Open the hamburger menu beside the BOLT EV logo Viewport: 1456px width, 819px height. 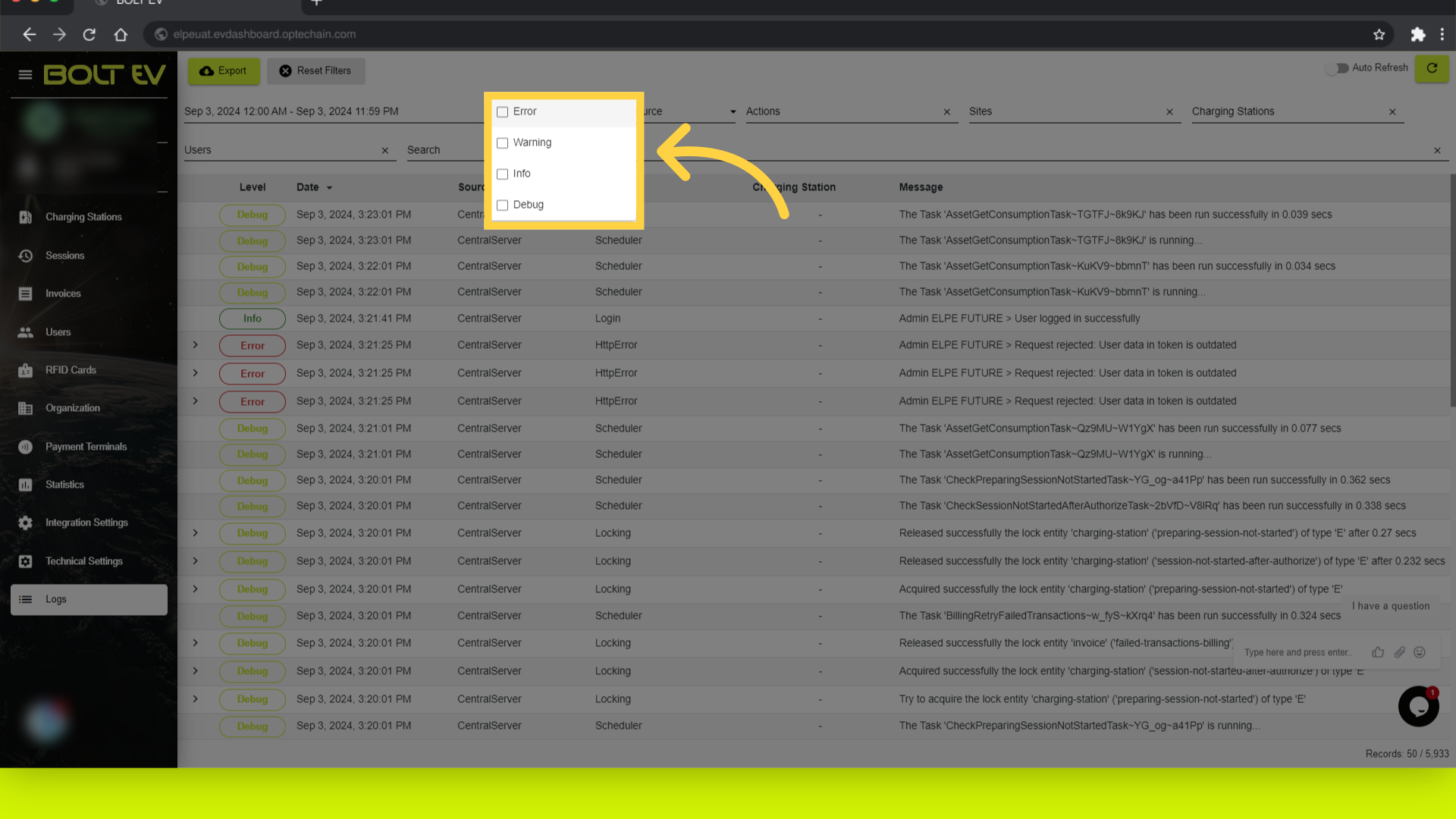point(25,74)
